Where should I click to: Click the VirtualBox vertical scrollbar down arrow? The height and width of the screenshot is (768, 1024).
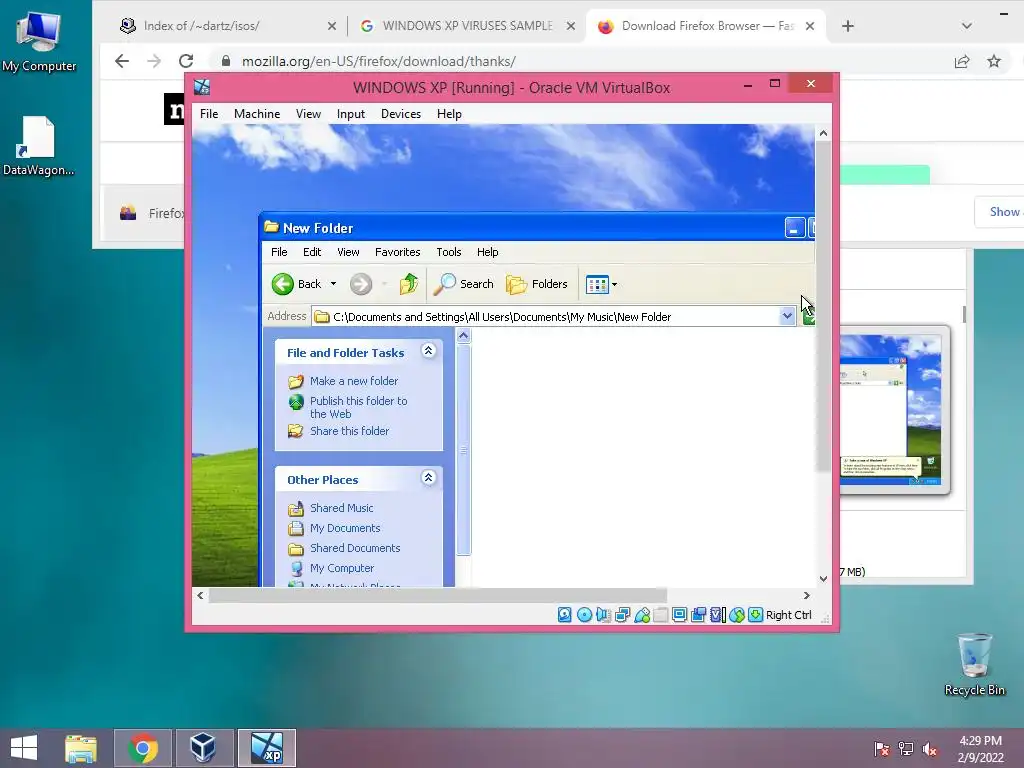tap(824, 579)
